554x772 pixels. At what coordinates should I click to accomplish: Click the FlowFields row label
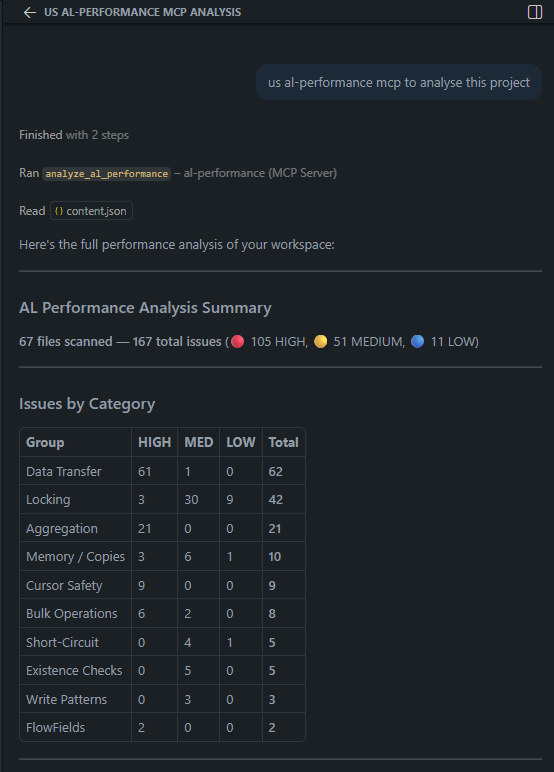click(56, 727)
